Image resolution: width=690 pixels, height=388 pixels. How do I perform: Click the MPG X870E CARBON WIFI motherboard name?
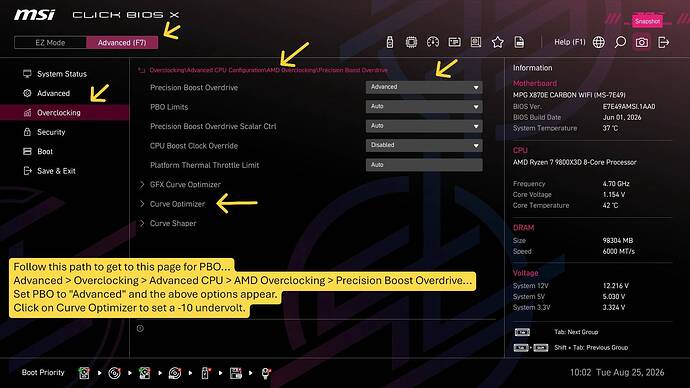pos(569,95)
